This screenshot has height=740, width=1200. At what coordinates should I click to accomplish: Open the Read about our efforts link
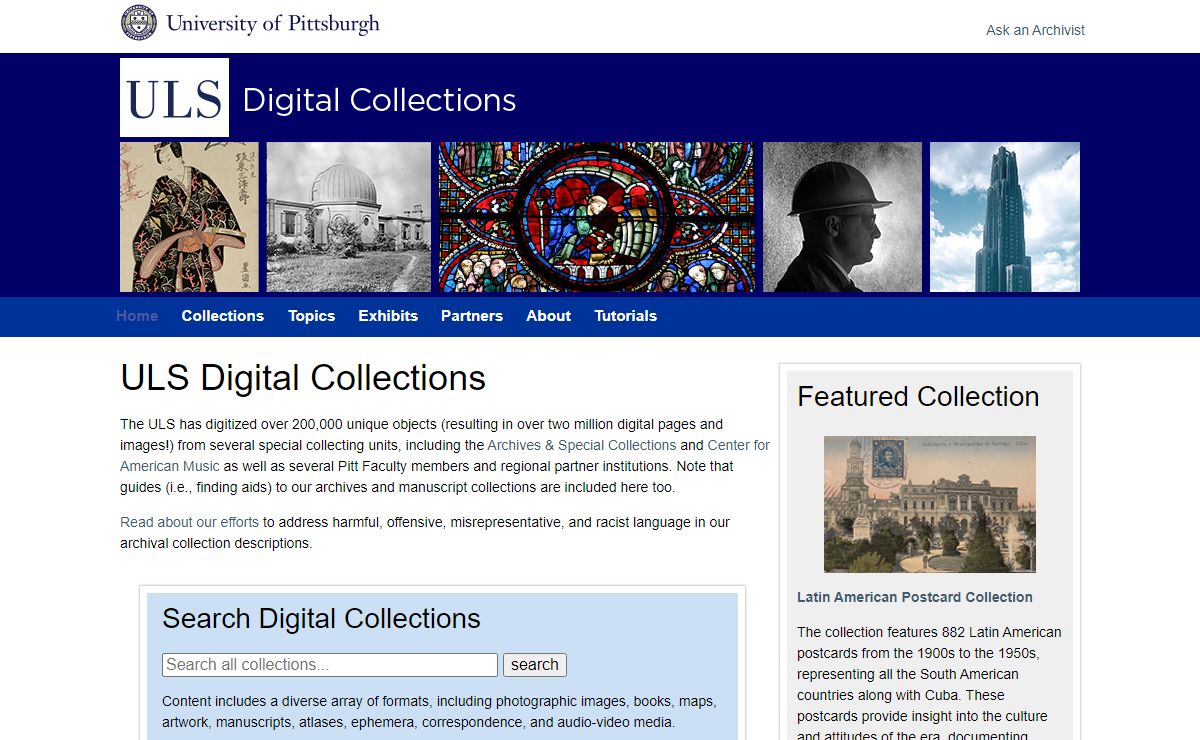click(189, 522)
